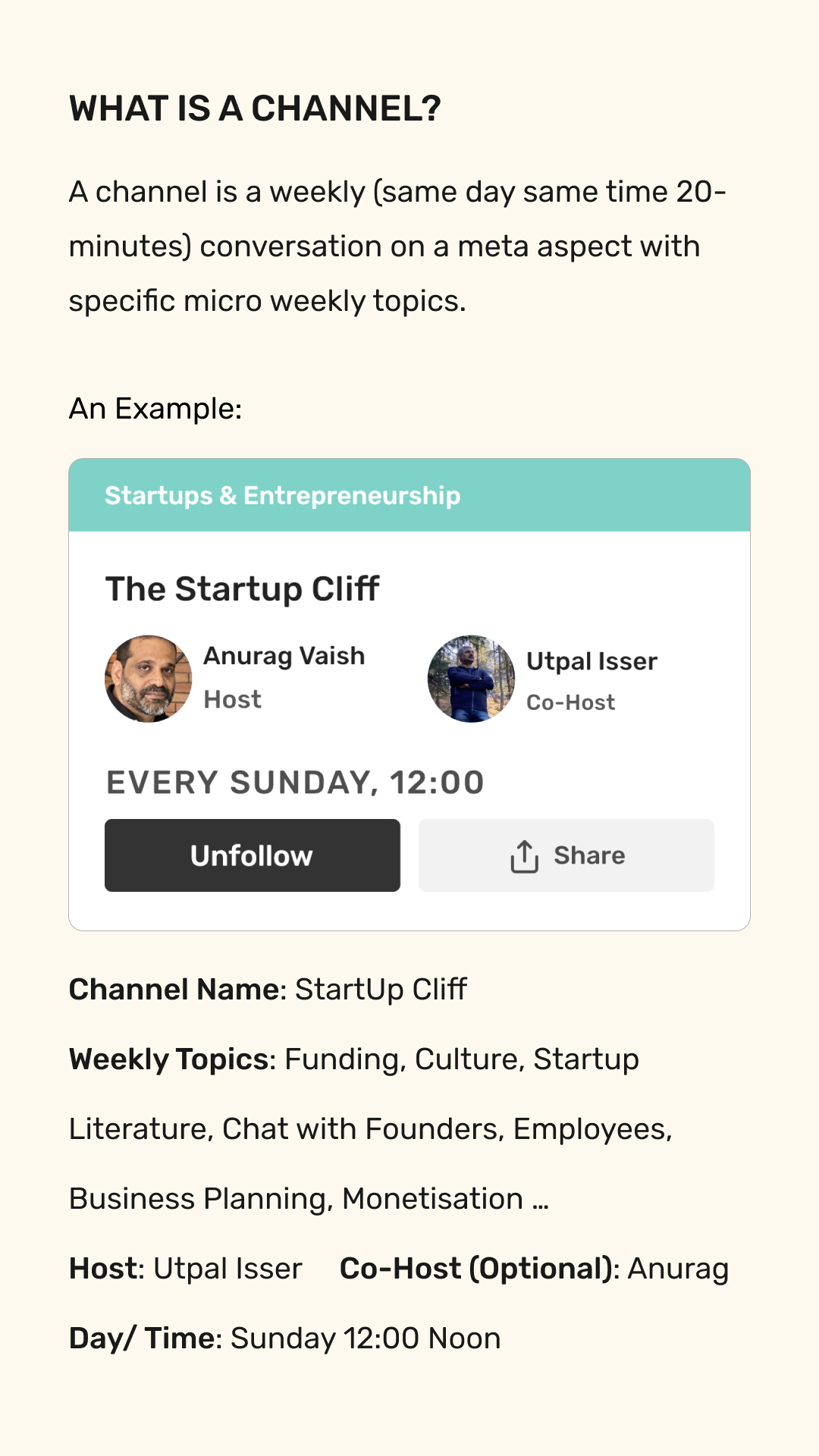The height and width of the screenshot is (1456, 819).
Task: Click the Day/ Time: Sunday 12:00 Noon line
Action: [285, 1338]
